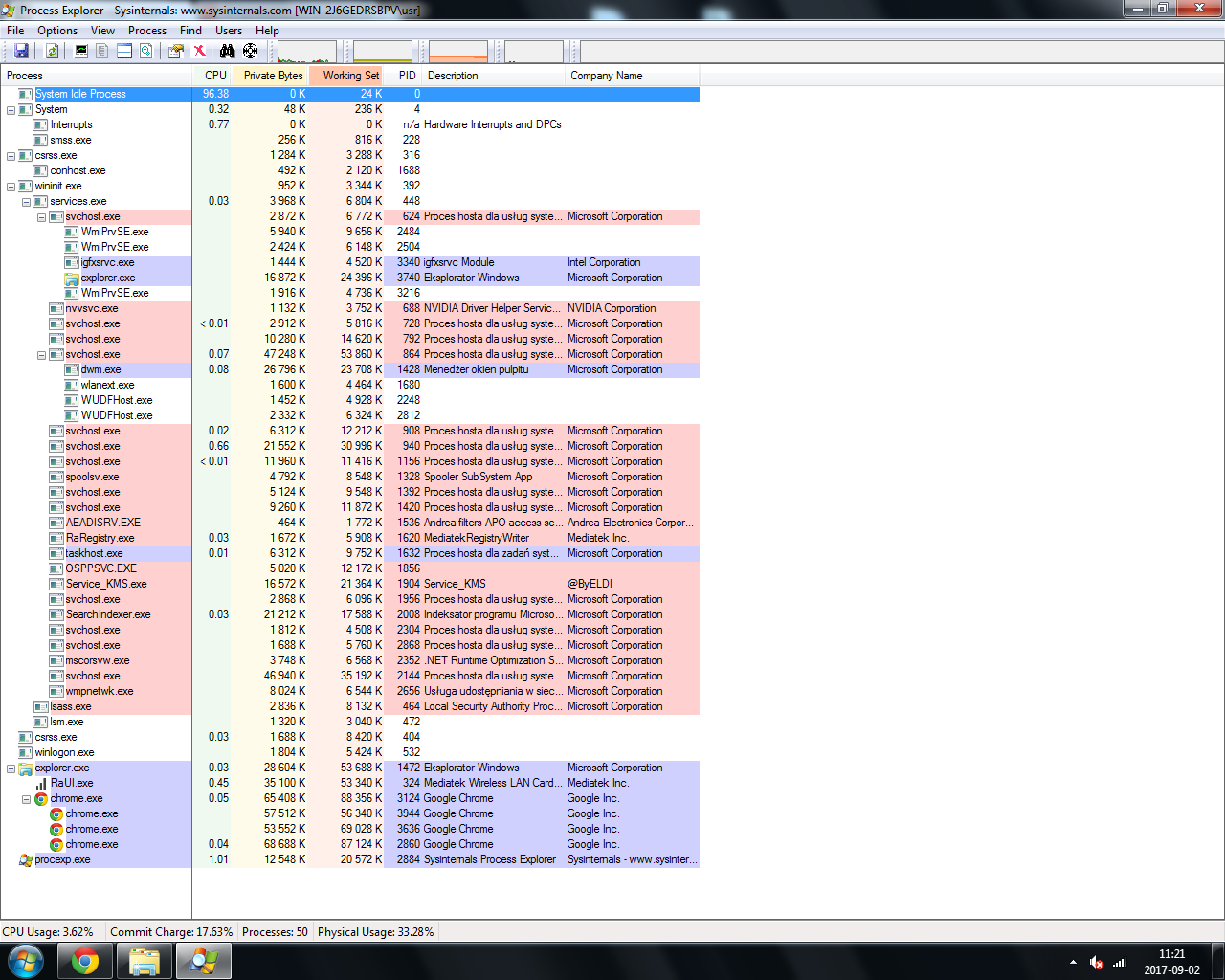This screenshot has height=980, width=1225.
Task: Click the signal-bars icon beside RaUI.exe
Action: pos(41,783)
